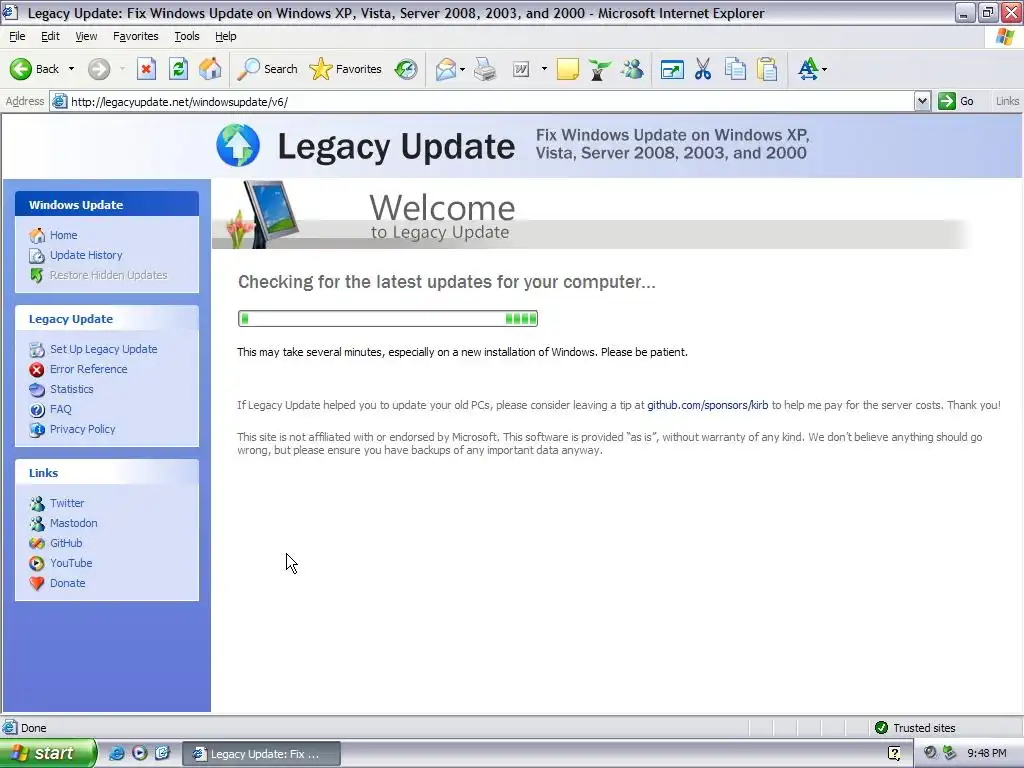Click the Cut scissors icon

703,69
